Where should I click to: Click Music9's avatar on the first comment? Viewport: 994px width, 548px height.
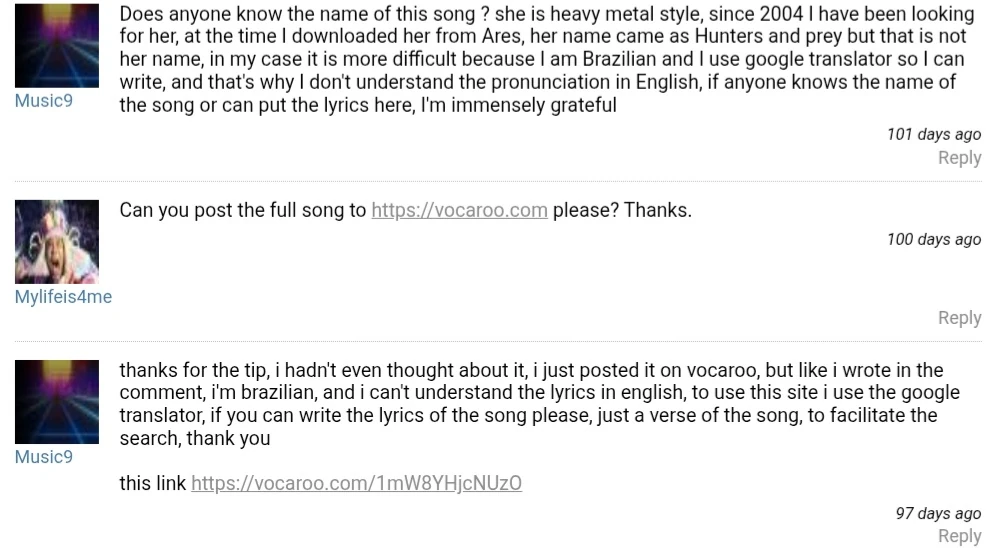coord(56,45)
